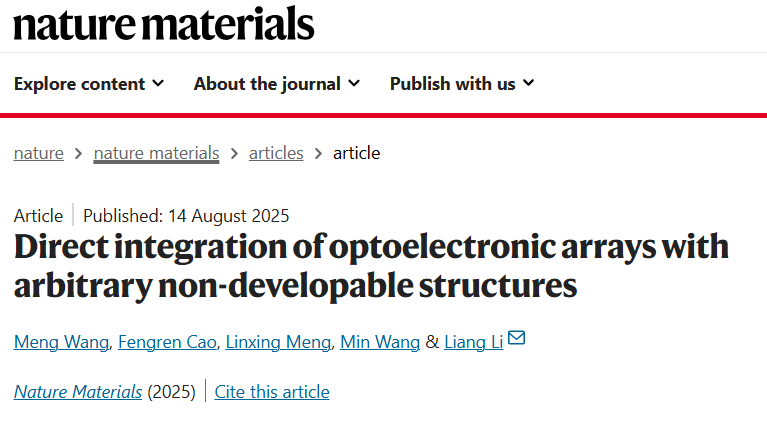Go to the nature breadcrumb link

[x=39, y=154]
